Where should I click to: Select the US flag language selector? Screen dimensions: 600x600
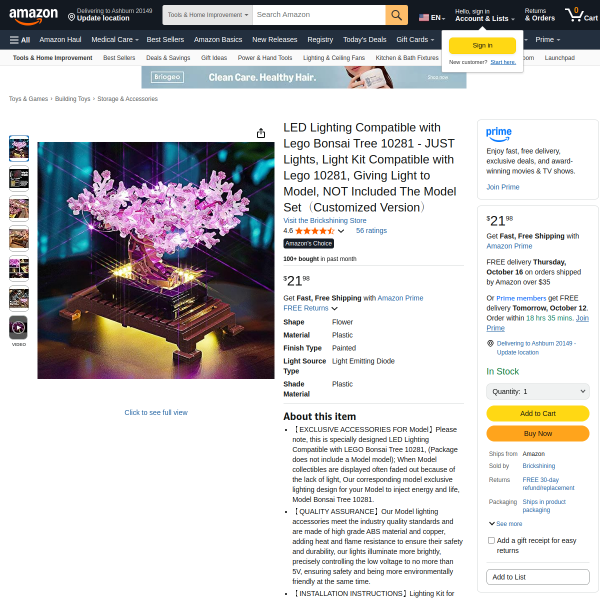(x=432, y=18)
